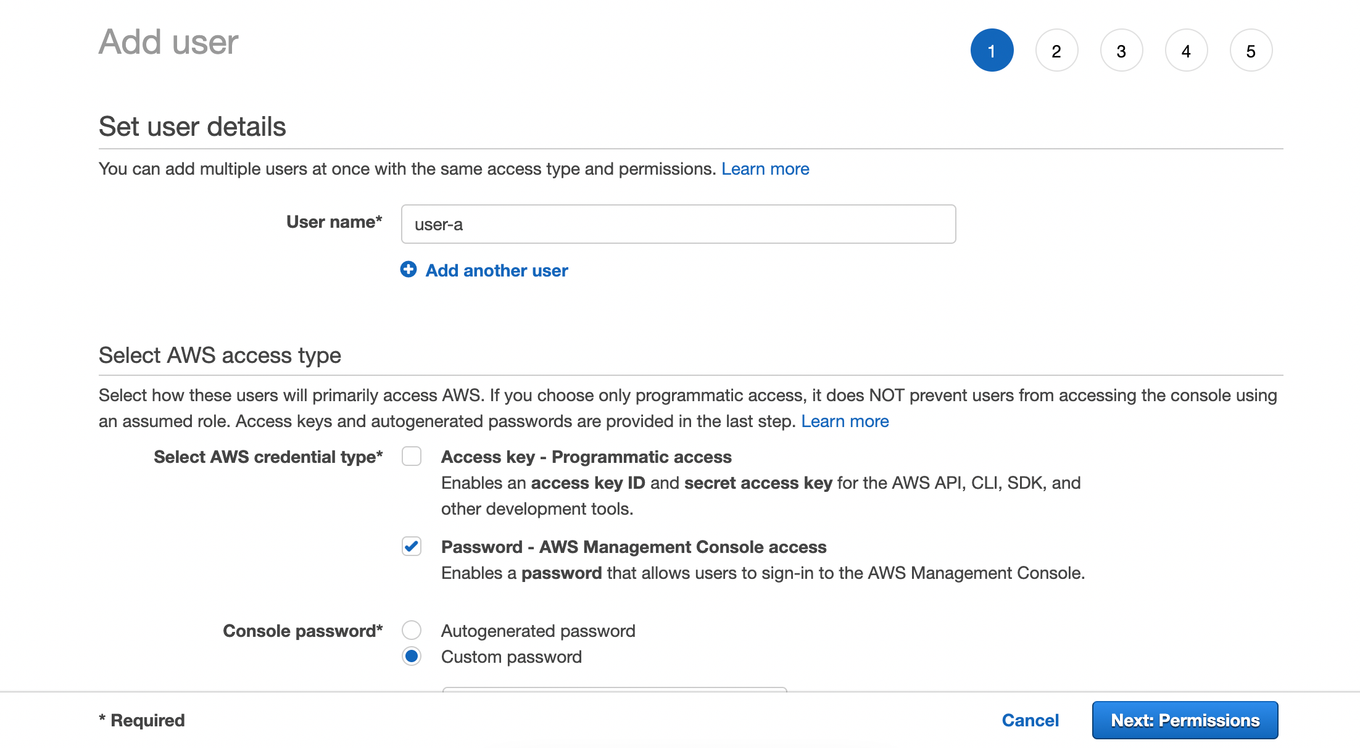1360x748 pixels.
Task: Click the plus icon beside Add another user
Action: (408, 270)
